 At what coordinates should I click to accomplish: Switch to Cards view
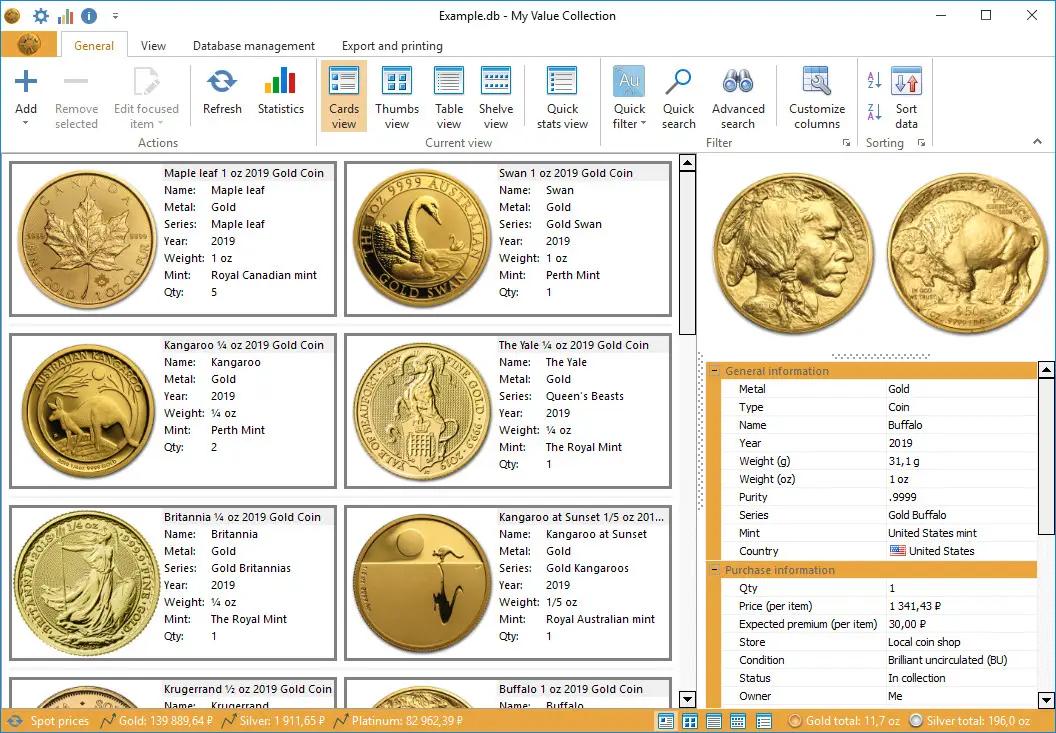[343, 96]
